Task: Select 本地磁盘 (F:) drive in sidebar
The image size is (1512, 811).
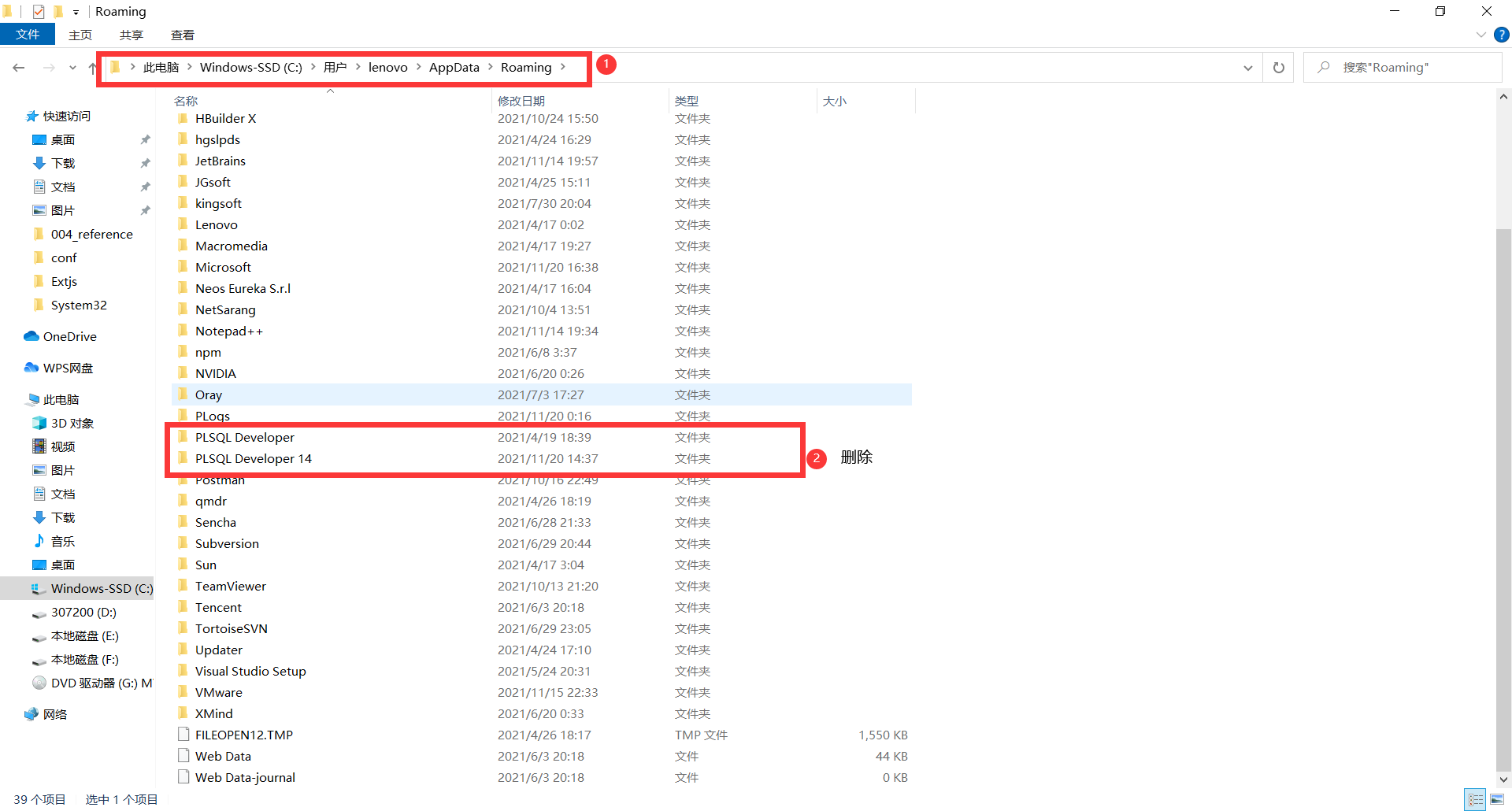Action: (76, 660)
